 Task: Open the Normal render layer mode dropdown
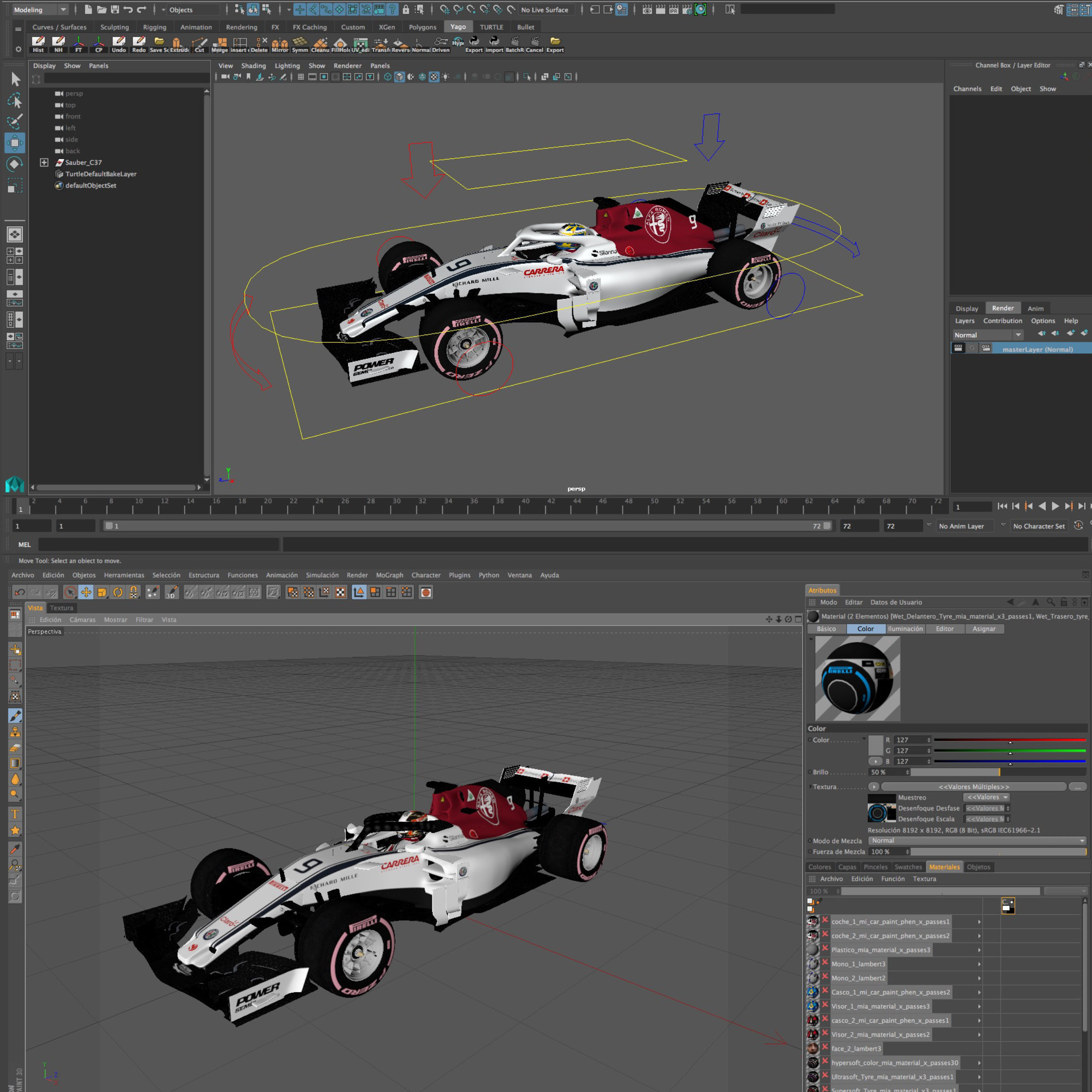(x=988, y=335)
